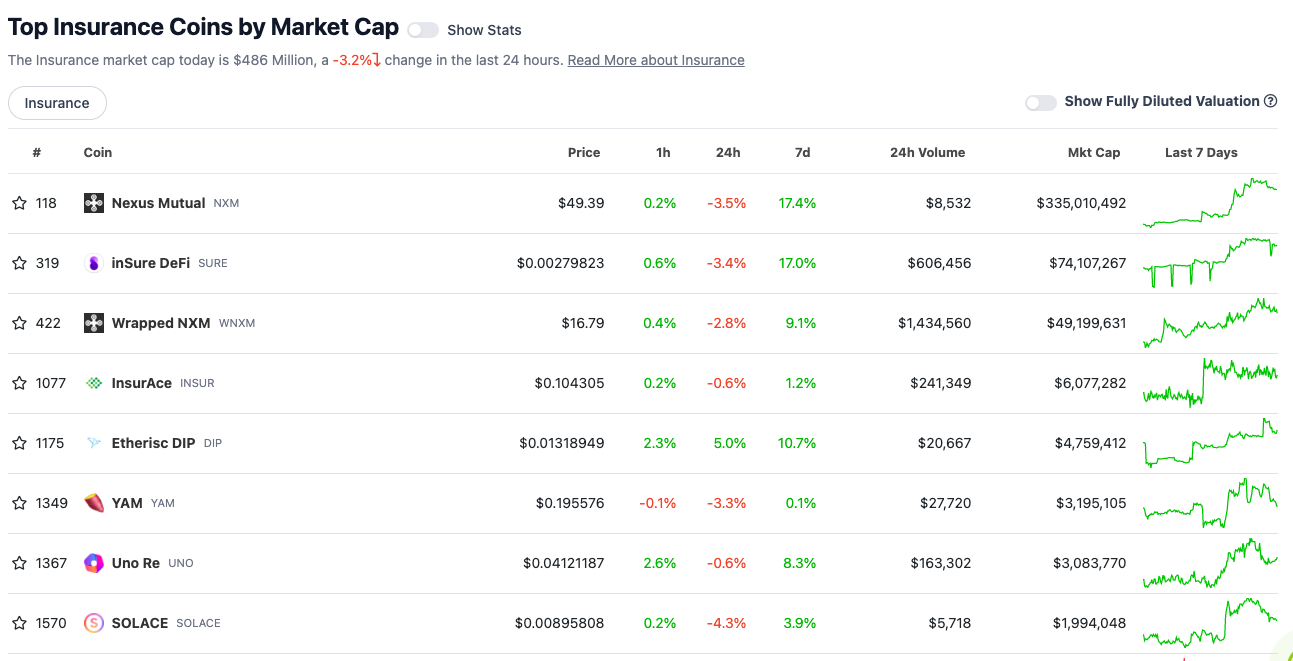Image resolution: width=1293 pixels, height=661 pixels.
Task: Sort table by 24h change column
Action: pos(728,153)
